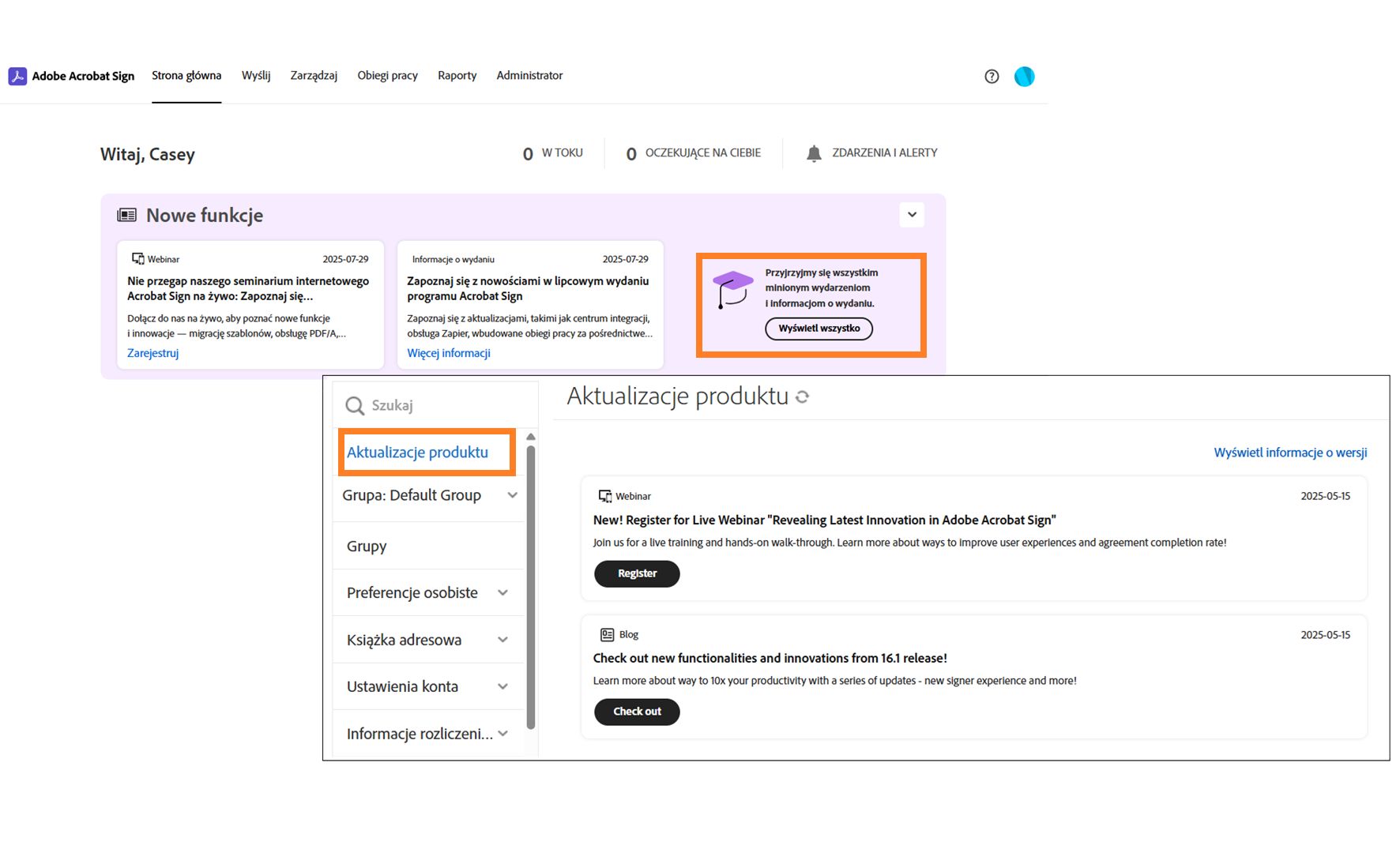Click the Webinar icon on the 2025-05-15 card

coord(605,496)
